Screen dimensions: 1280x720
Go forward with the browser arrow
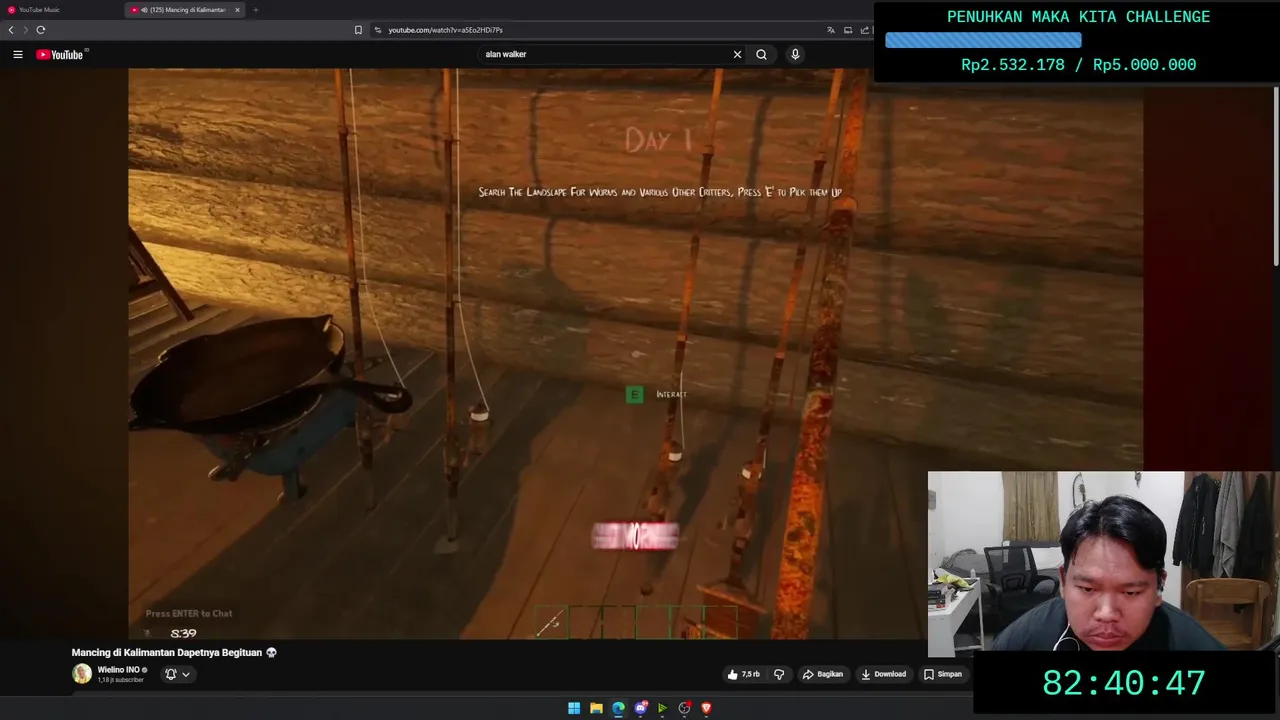coord(26,30)
